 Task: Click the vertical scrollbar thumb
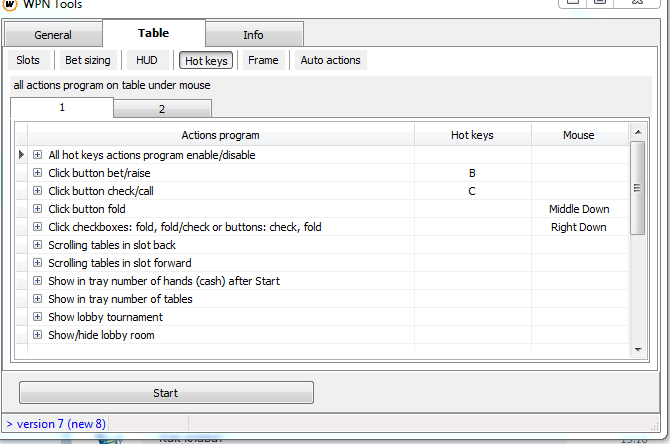click(638, 188)
